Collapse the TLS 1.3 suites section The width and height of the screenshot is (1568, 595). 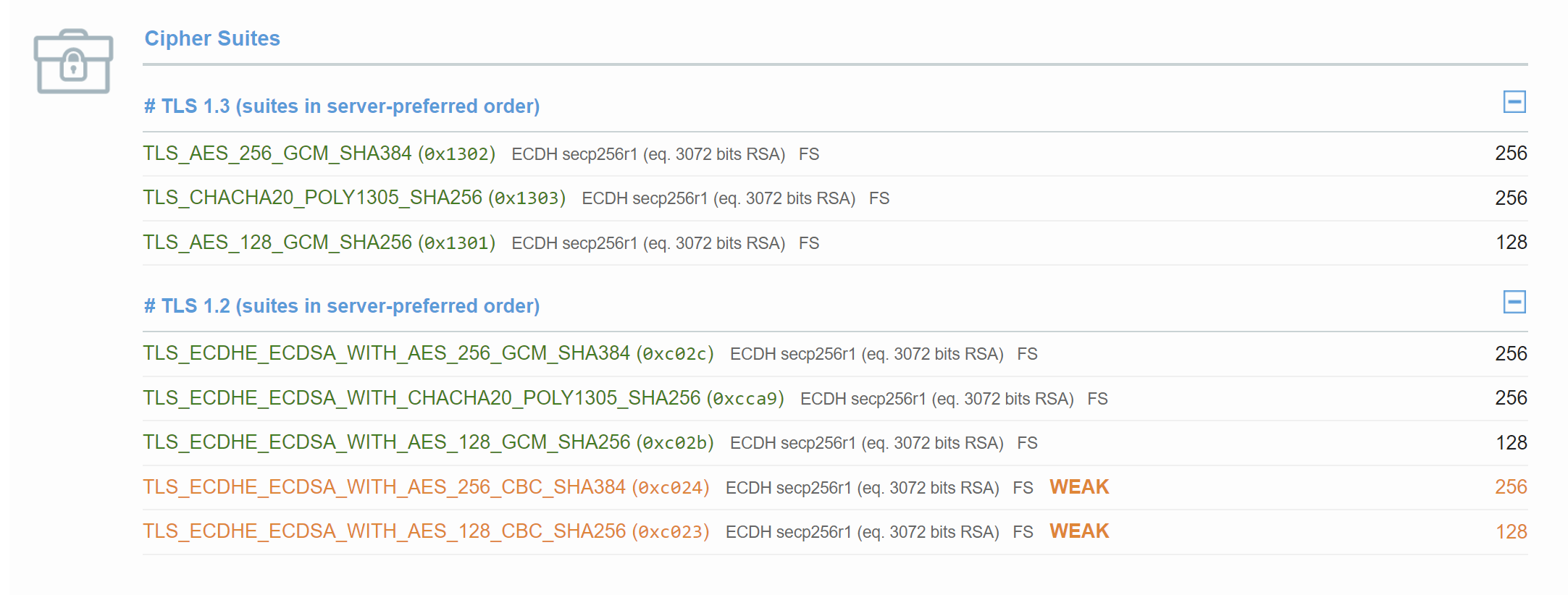coord(1514,102)
